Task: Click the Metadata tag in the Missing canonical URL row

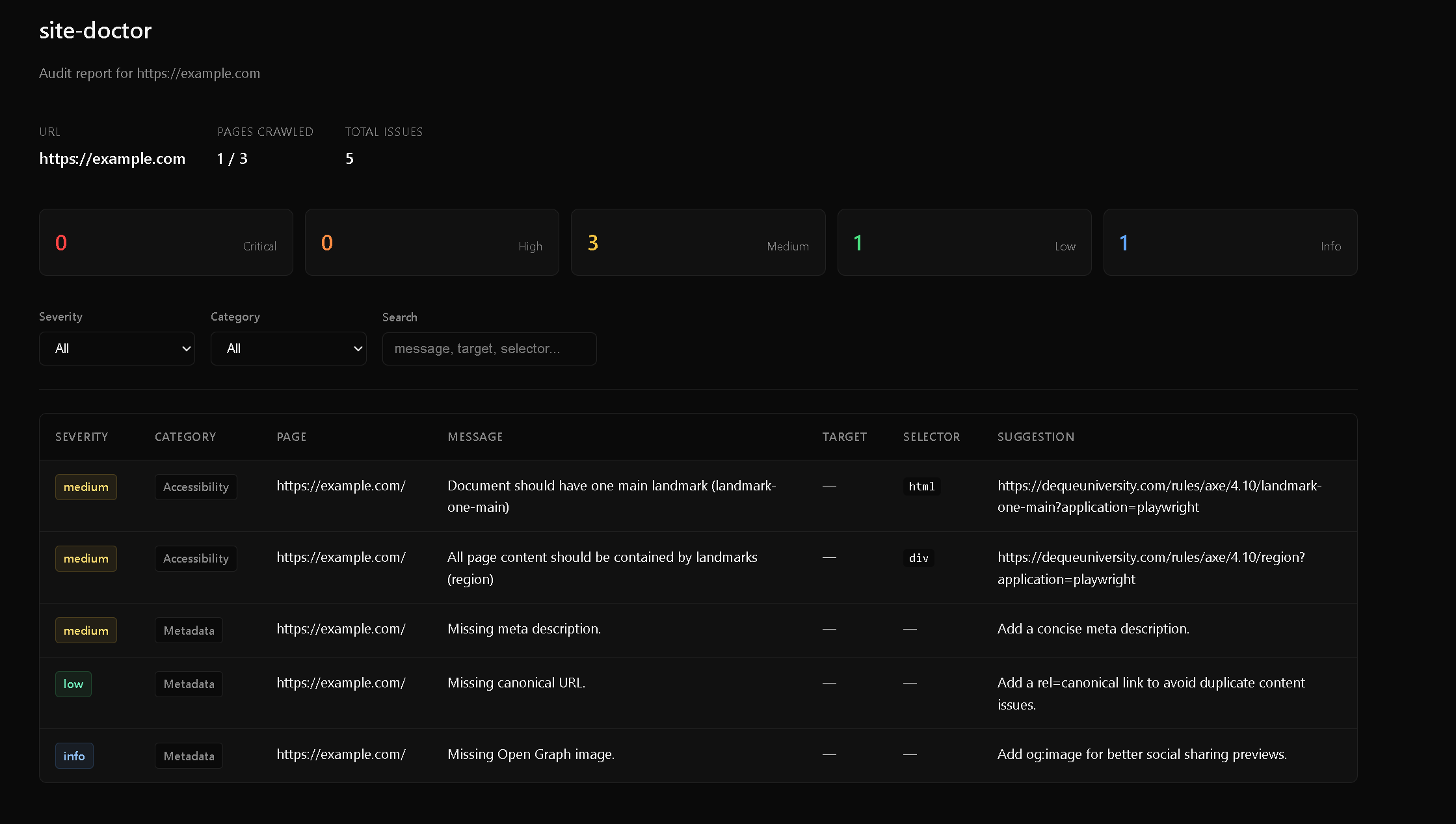Action: point(189,684)
